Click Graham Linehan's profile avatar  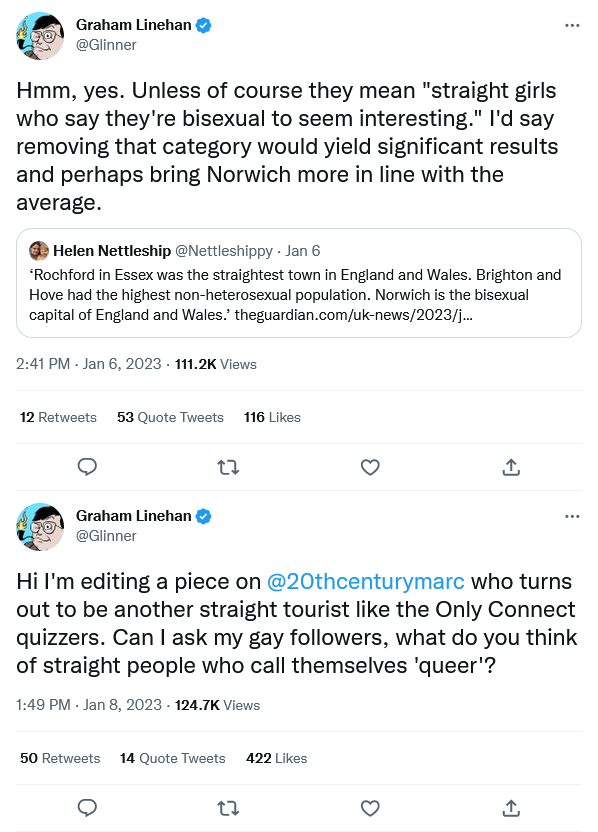40,36
